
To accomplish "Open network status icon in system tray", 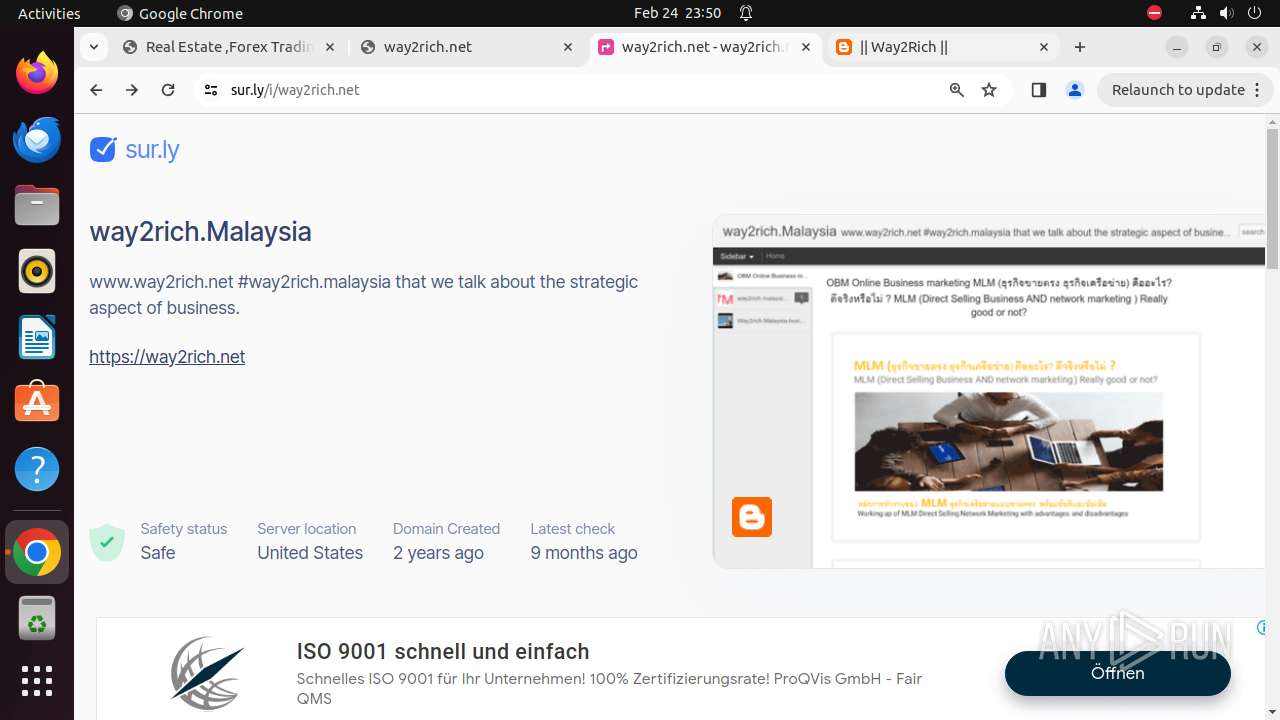I will (1198, 13).
